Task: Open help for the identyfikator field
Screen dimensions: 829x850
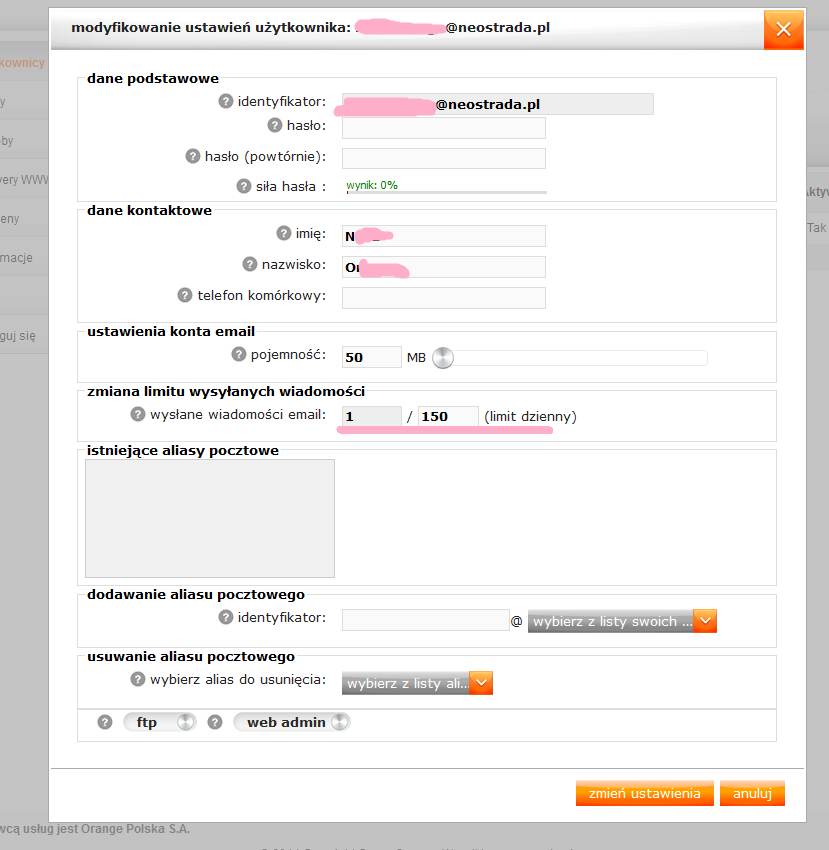Action: [x=227, y=103]
